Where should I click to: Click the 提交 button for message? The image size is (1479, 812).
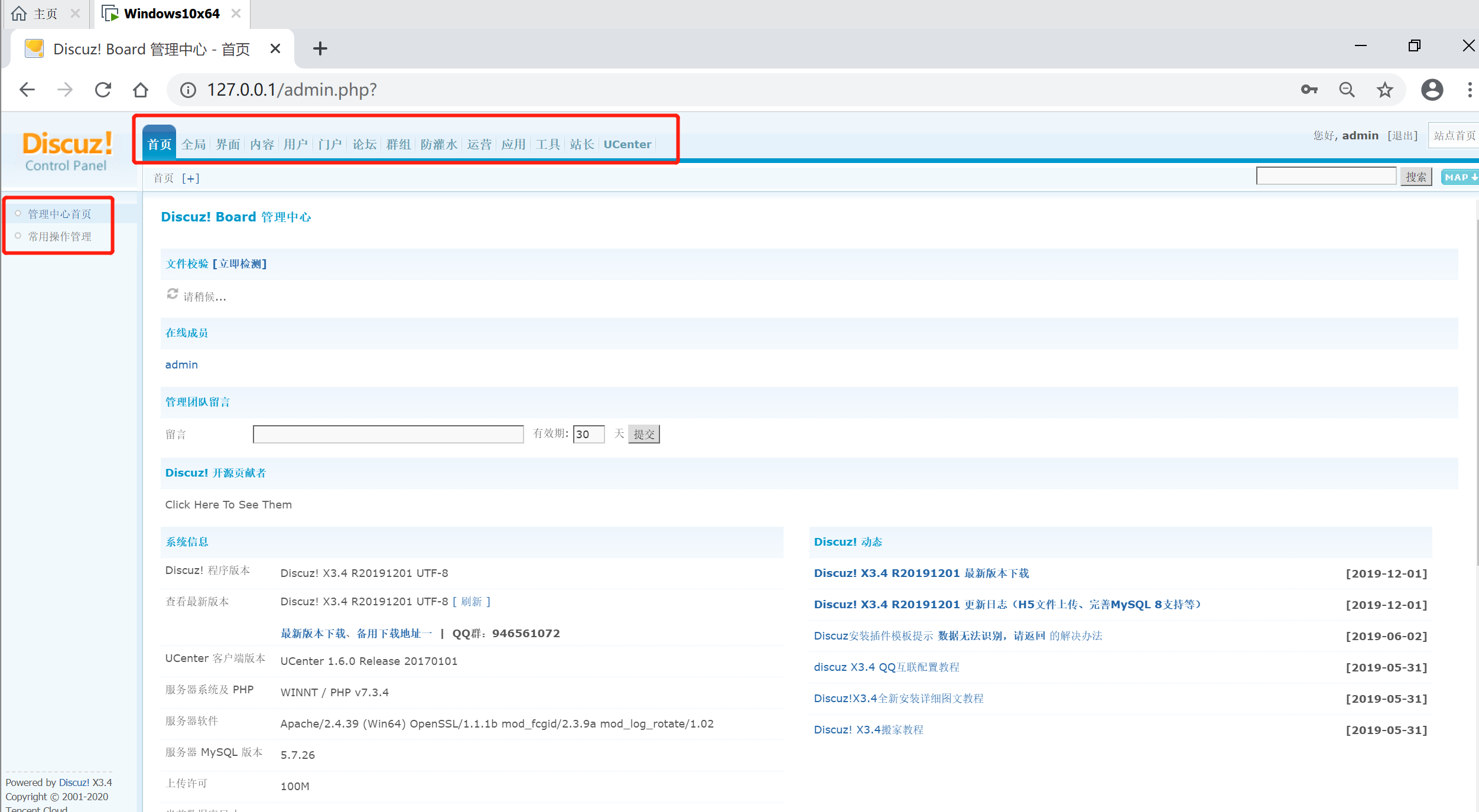(x=643, y=435)
